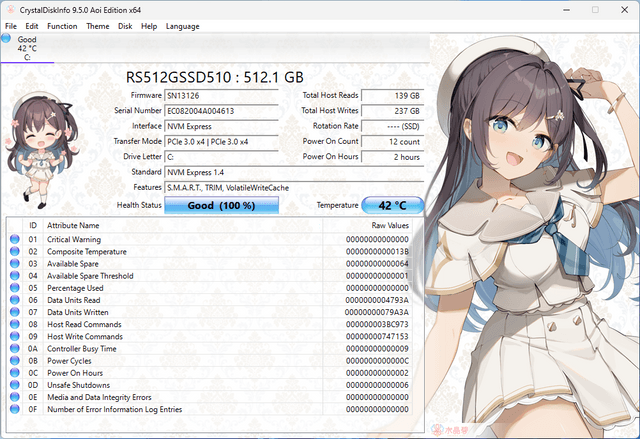The width and height of the screenshot is (640, 439).
Task: Select the Controller Busy Time attribute name
Action: coord(82,348)
